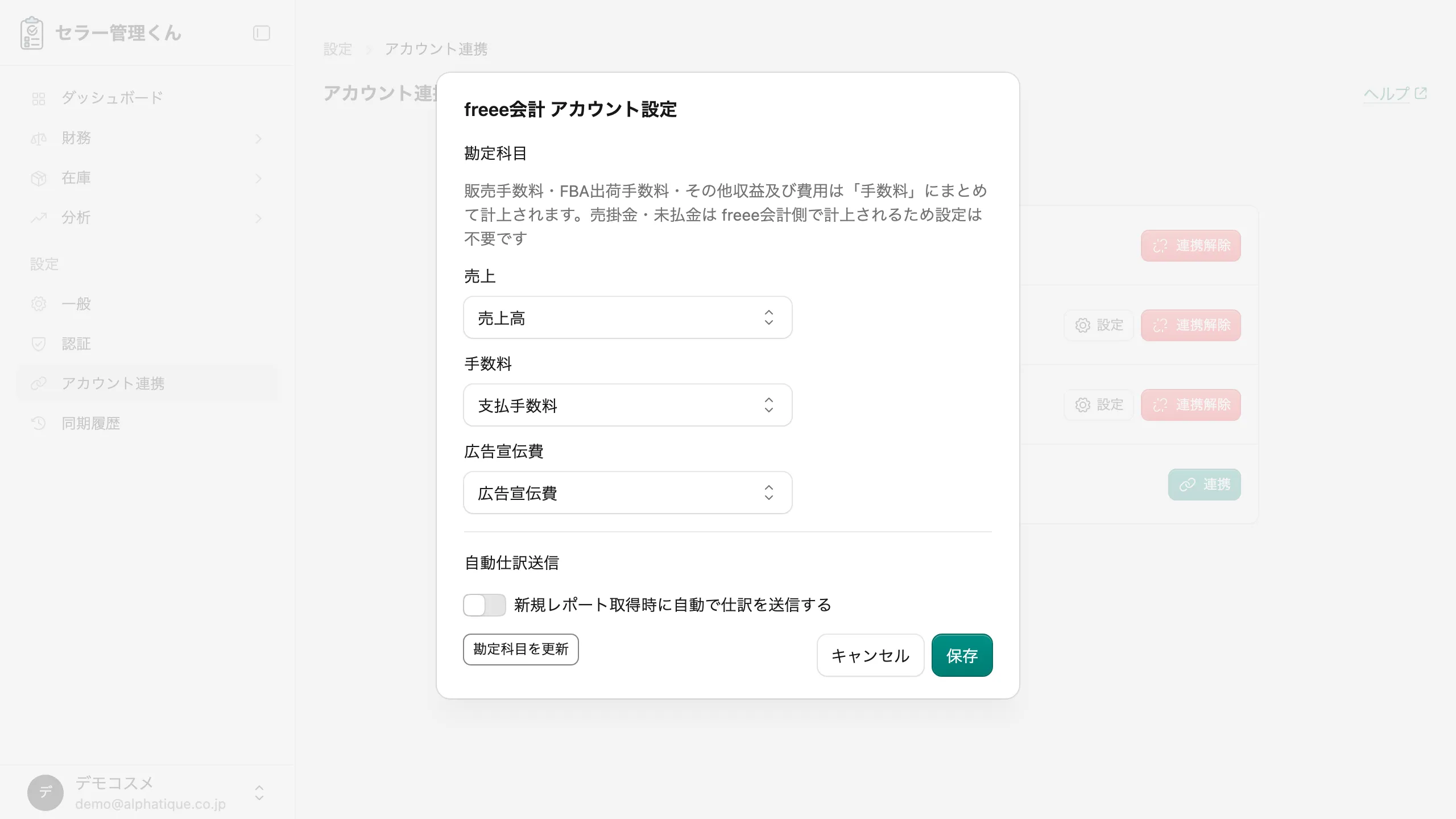Click the ヘルプ external link icon
The width and height of the screenshot is (1456, 819).
(x=1421, y=93)
